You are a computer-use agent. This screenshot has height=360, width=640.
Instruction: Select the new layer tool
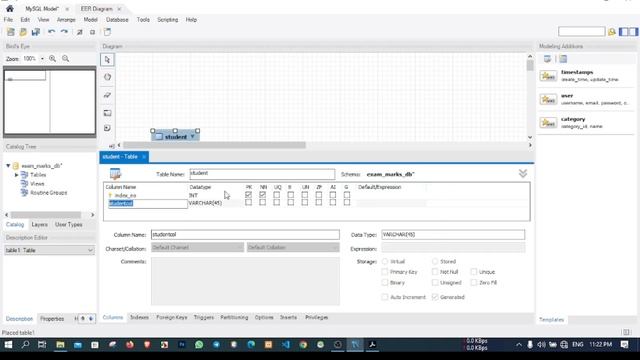(x=107, y=113)
